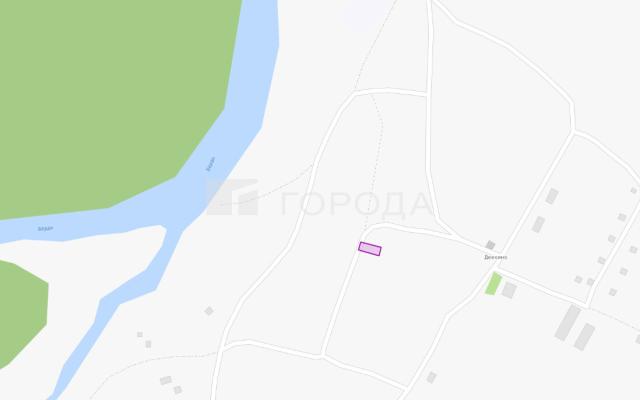Click the small bright green plot by the village
Image resolution: width=640 pixels, height=400 pixels.
pyautogui.click(x=493, y=284)
